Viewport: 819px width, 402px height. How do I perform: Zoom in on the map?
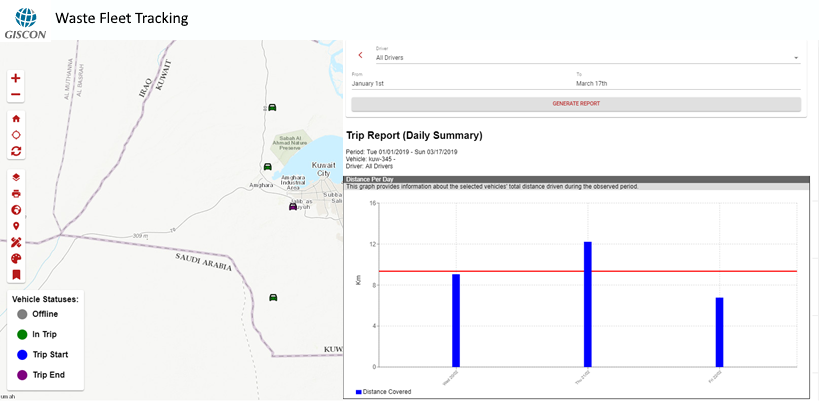16,78
